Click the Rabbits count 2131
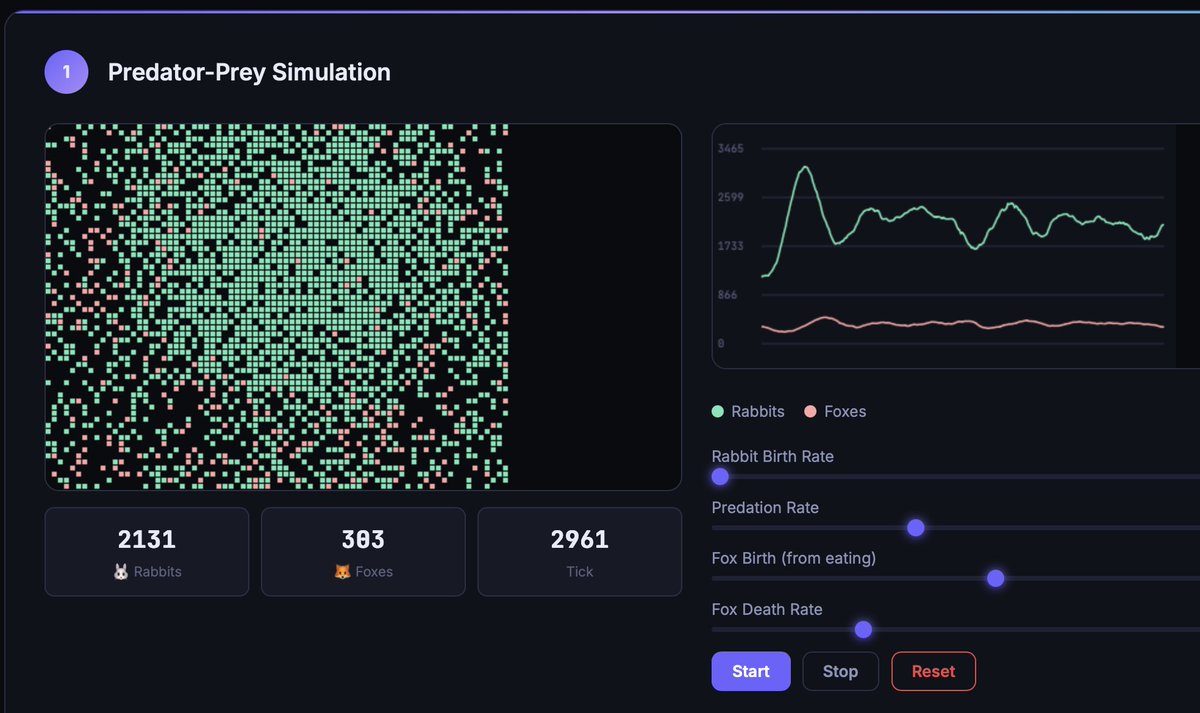This screenshot has height=713, width=1200. [147, 540]
